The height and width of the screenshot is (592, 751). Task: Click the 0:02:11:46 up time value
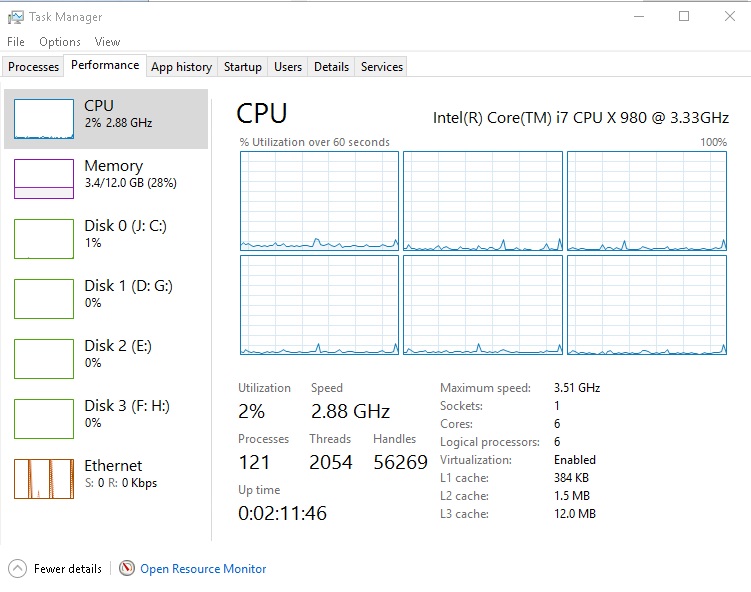point(283,513)
